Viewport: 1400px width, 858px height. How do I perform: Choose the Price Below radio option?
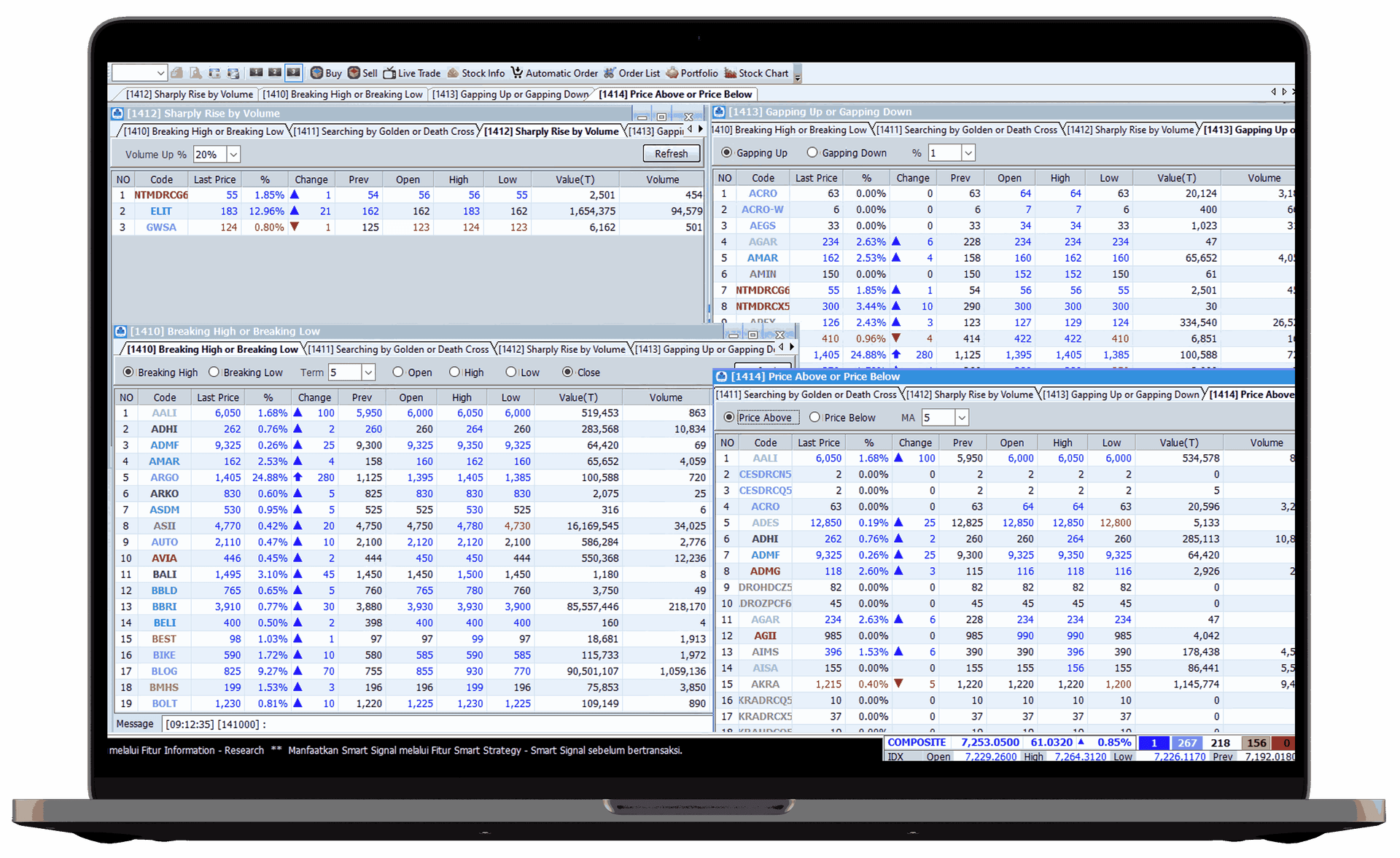[x=815, y=418]
